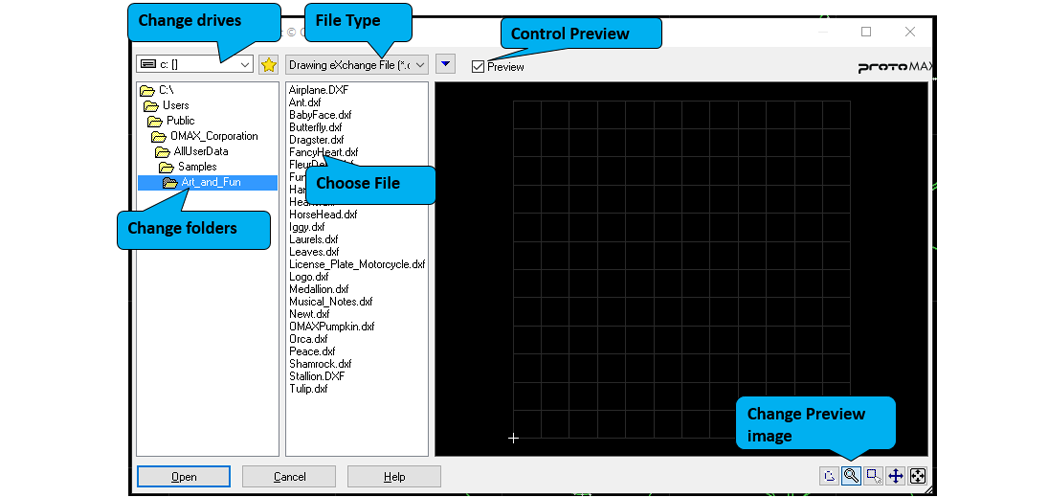
Task: Click the redraw preview icon
Action: pos(829,476)
